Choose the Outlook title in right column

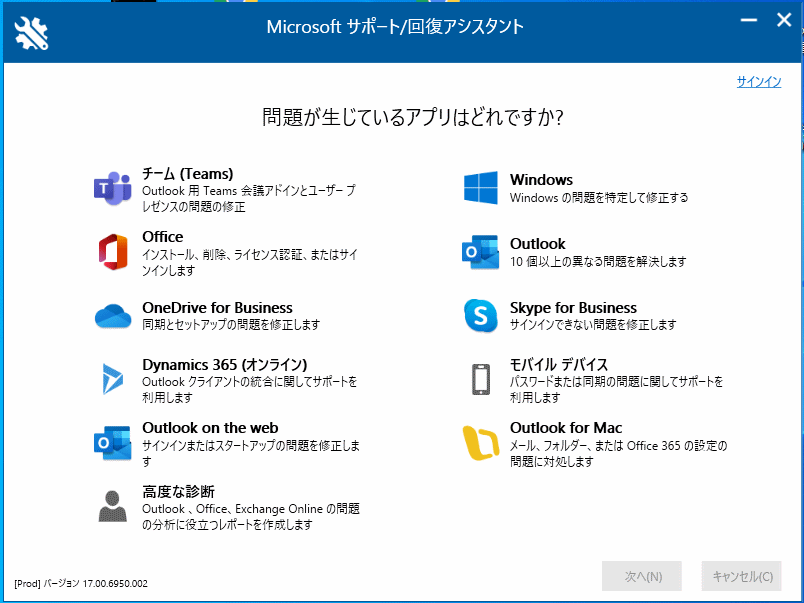[x=537, y=244]
